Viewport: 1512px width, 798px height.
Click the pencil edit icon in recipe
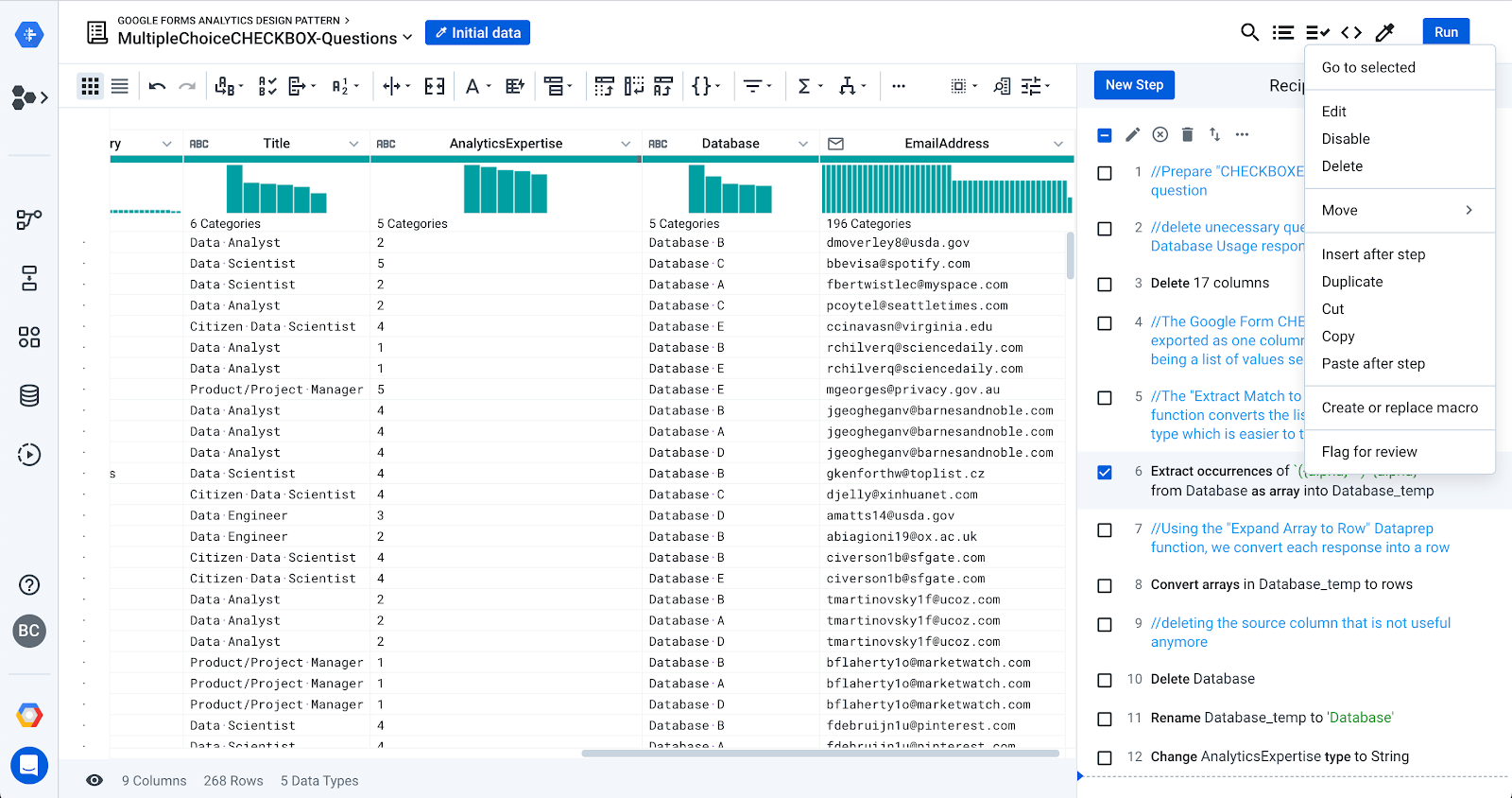1132,134
